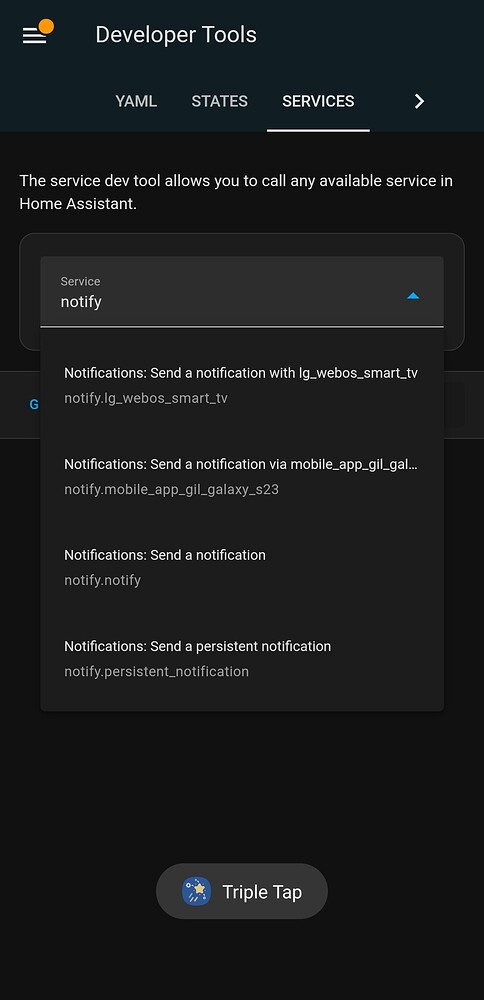
Task: Open the sidebar hamburger menu
Action: tap(34, 36)
